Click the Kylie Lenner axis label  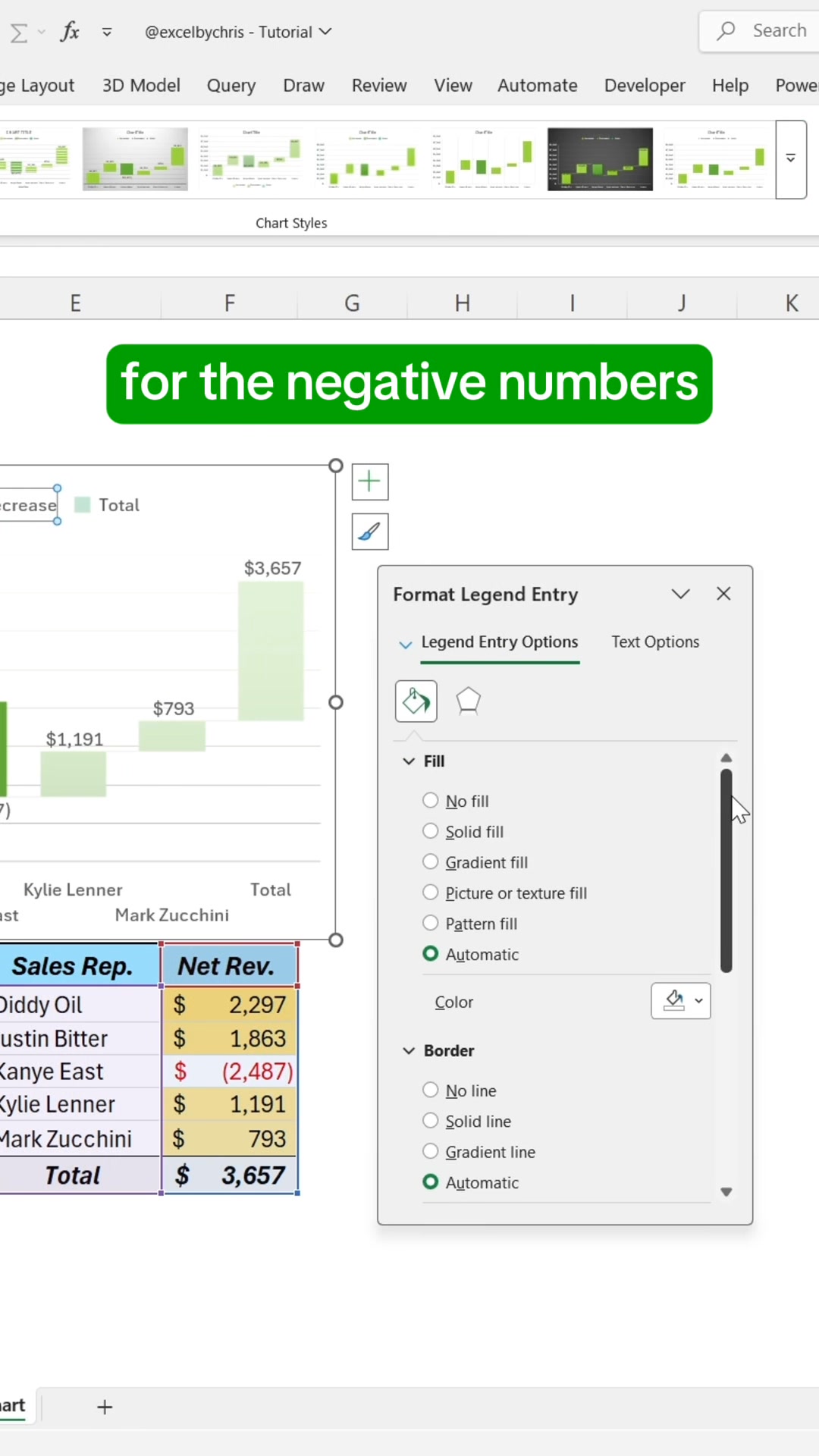(73, 890)
